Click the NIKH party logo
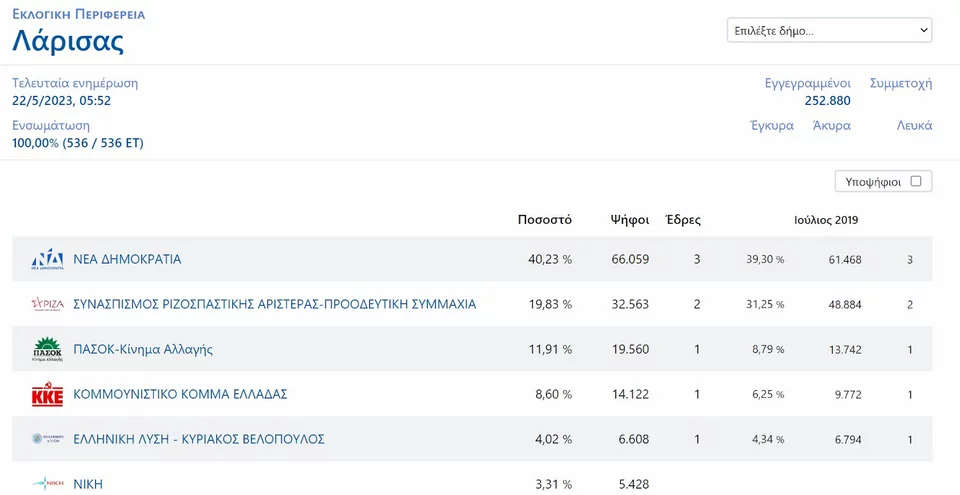The width and height of the screenshot is (960, 495). pyautogui.click(x=47, y=484)
